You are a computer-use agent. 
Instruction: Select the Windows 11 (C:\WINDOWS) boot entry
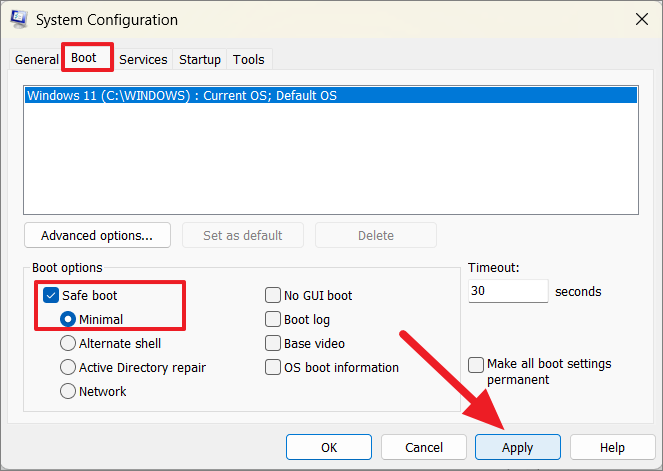331,96
